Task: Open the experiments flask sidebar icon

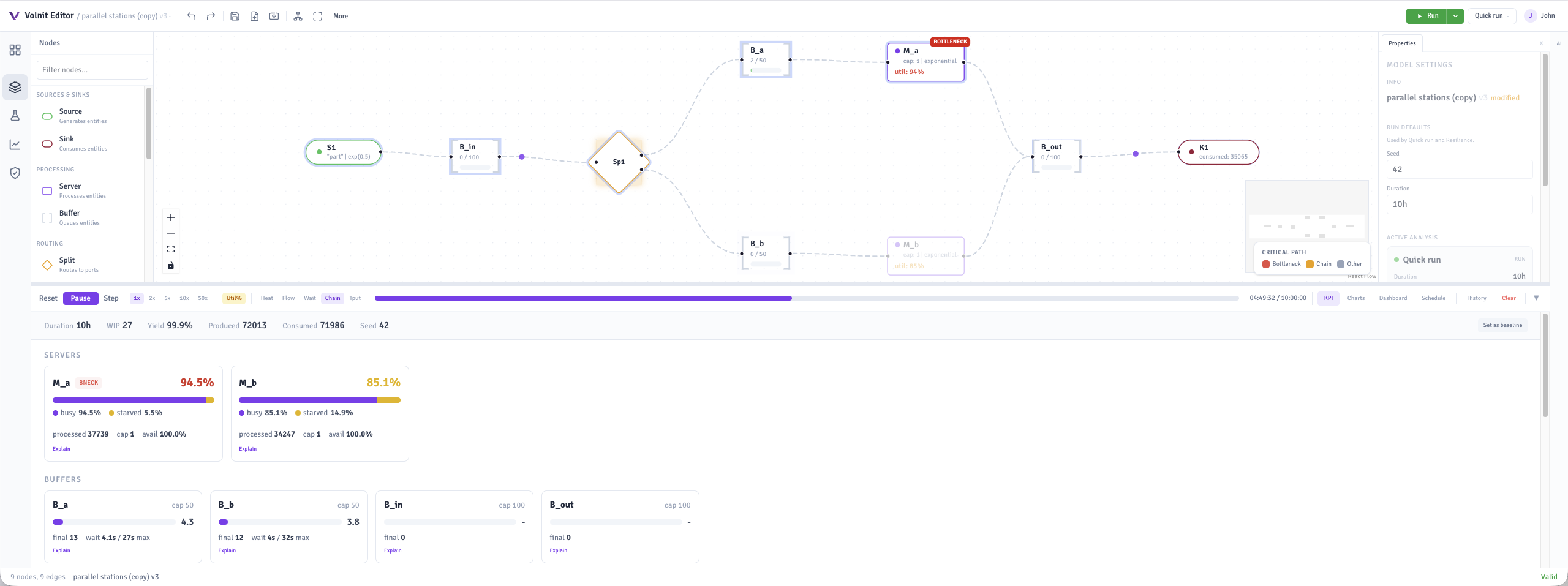Action: click(x=15, y=116)
